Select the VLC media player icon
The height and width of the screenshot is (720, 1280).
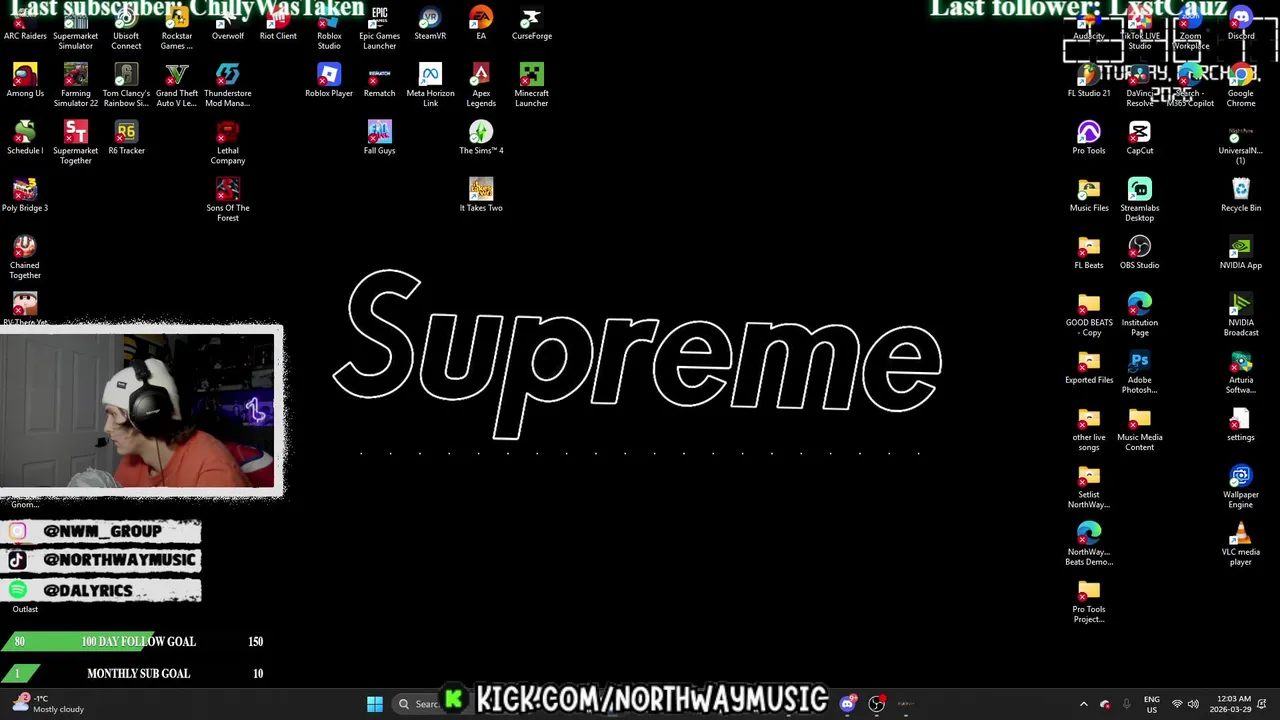pos(1241,544)
